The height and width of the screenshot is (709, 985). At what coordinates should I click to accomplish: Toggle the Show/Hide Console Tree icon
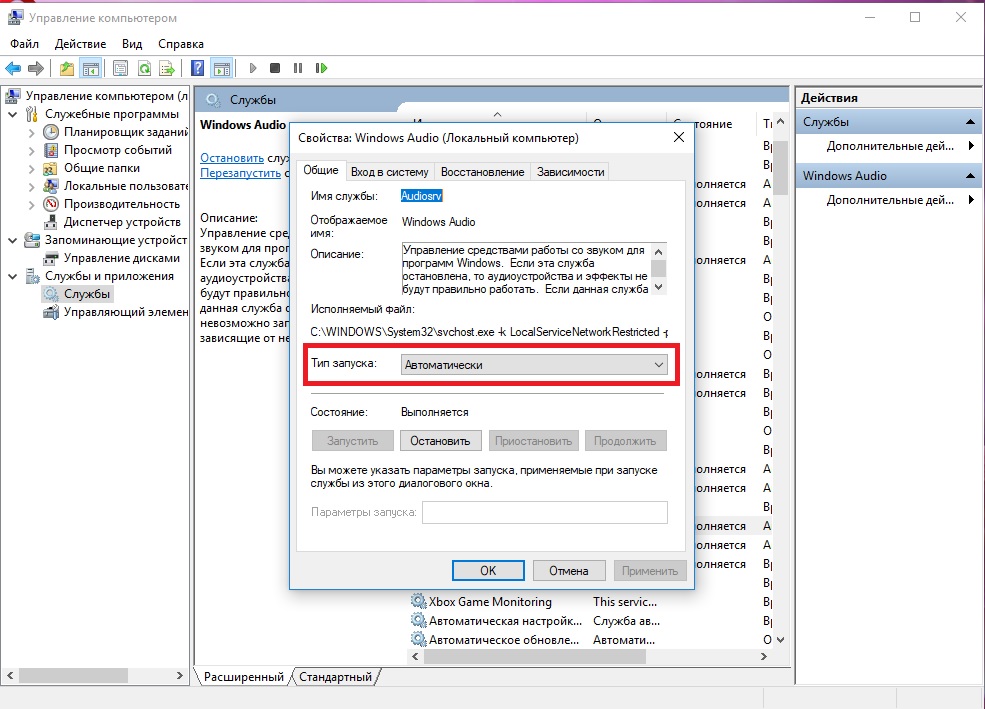click(91, 68)
